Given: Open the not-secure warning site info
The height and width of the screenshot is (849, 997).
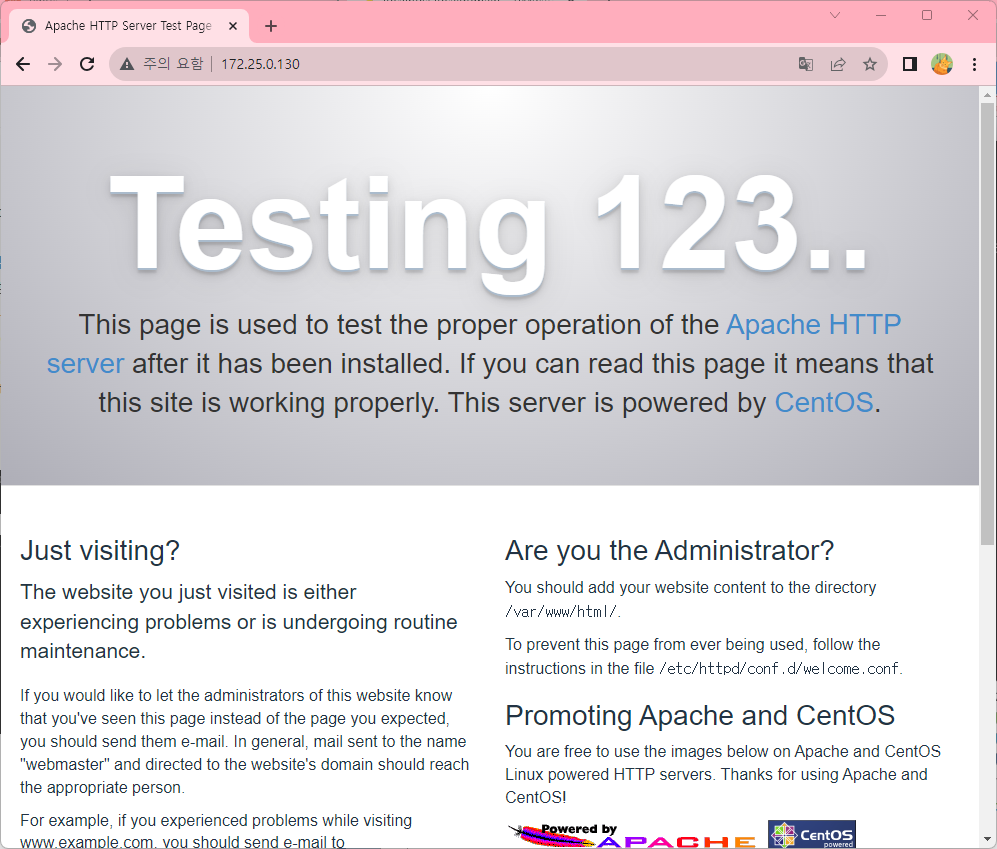Looking at the screenshot, I should 127,64.
